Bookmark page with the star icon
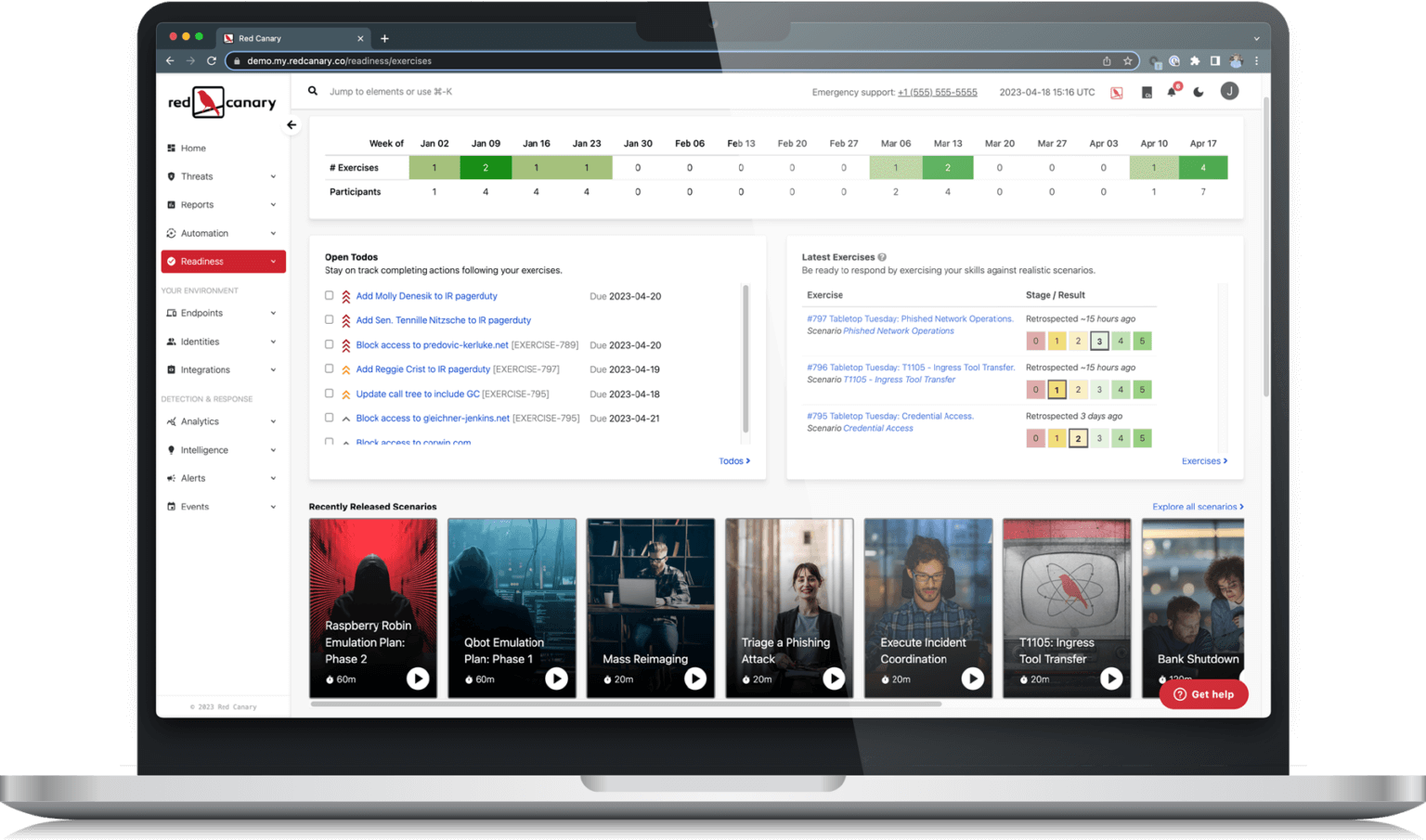Viewport: 1426px width, 840px height. pyautogui.click(x=1128, y=61)
